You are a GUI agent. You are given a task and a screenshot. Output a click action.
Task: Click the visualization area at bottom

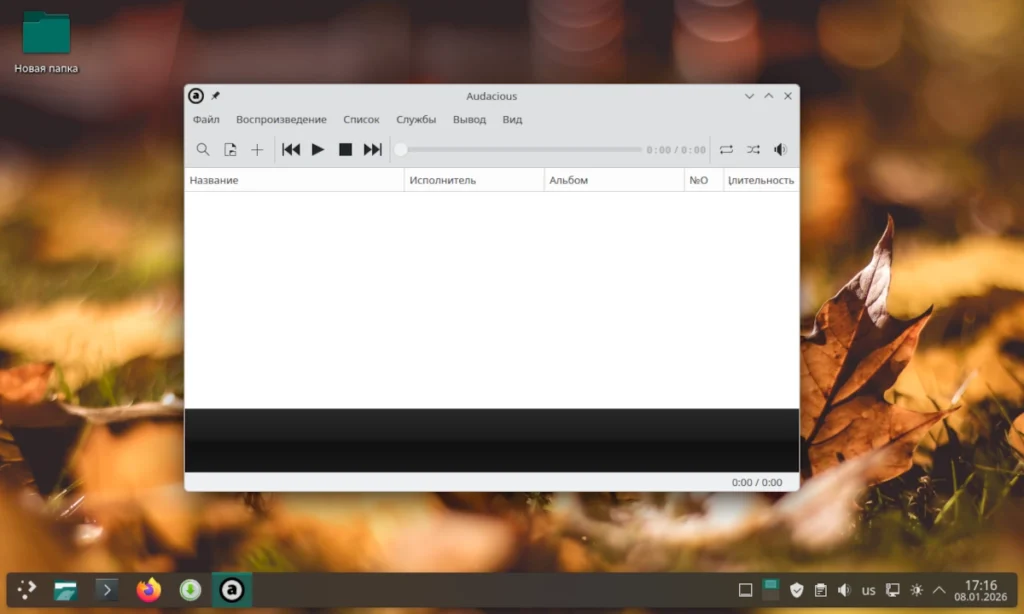[x=492, y=440]
